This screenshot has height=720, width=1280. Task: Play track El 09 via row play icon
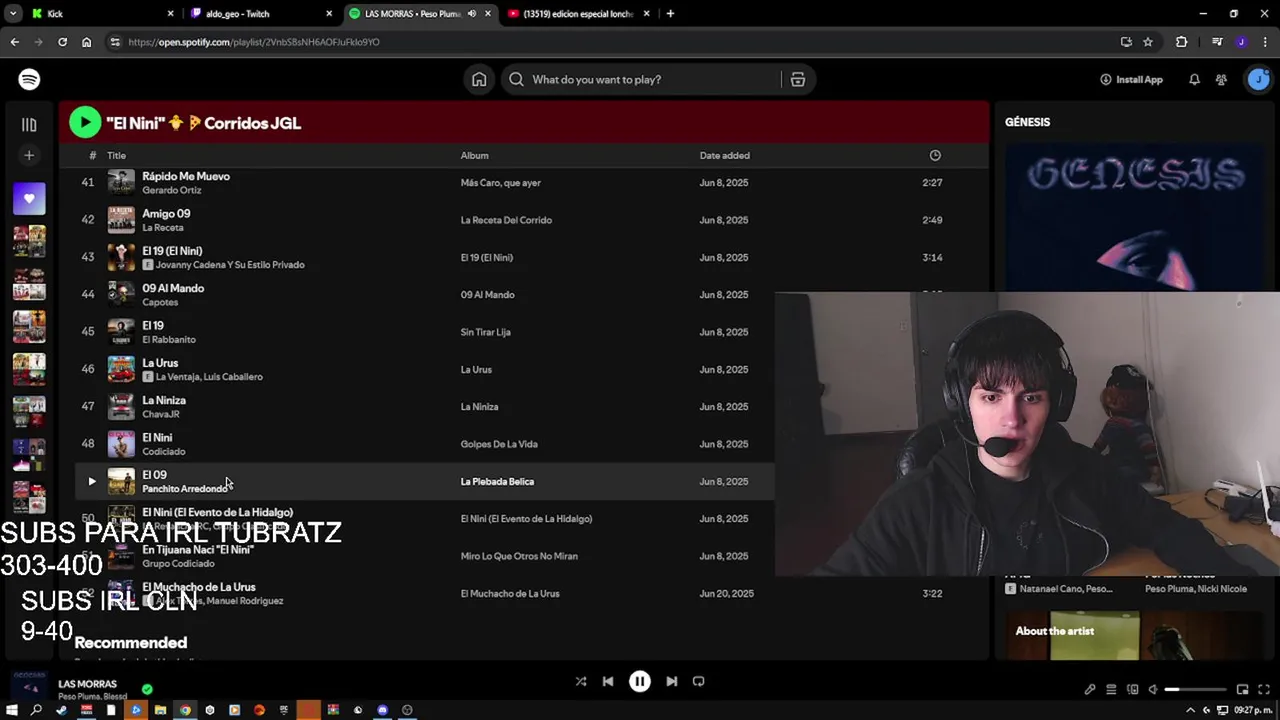coord(91,481)
